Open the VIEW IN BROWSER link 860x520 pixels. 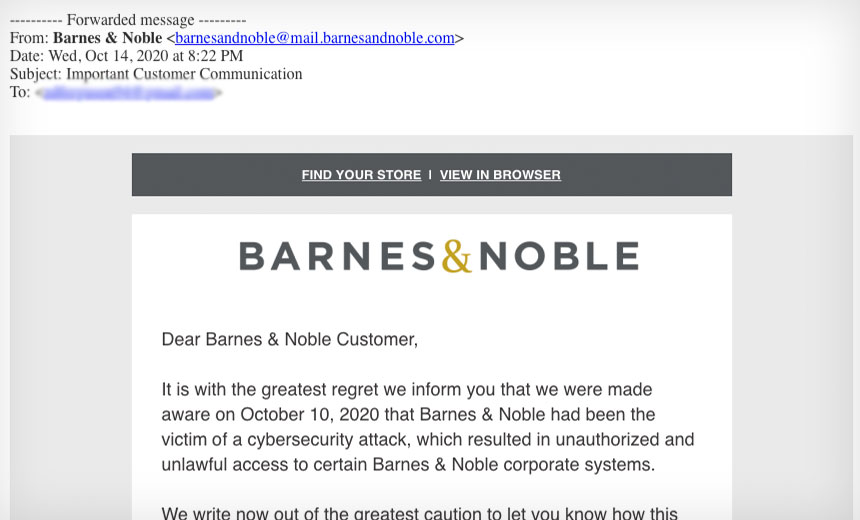[x=500, y=174]
